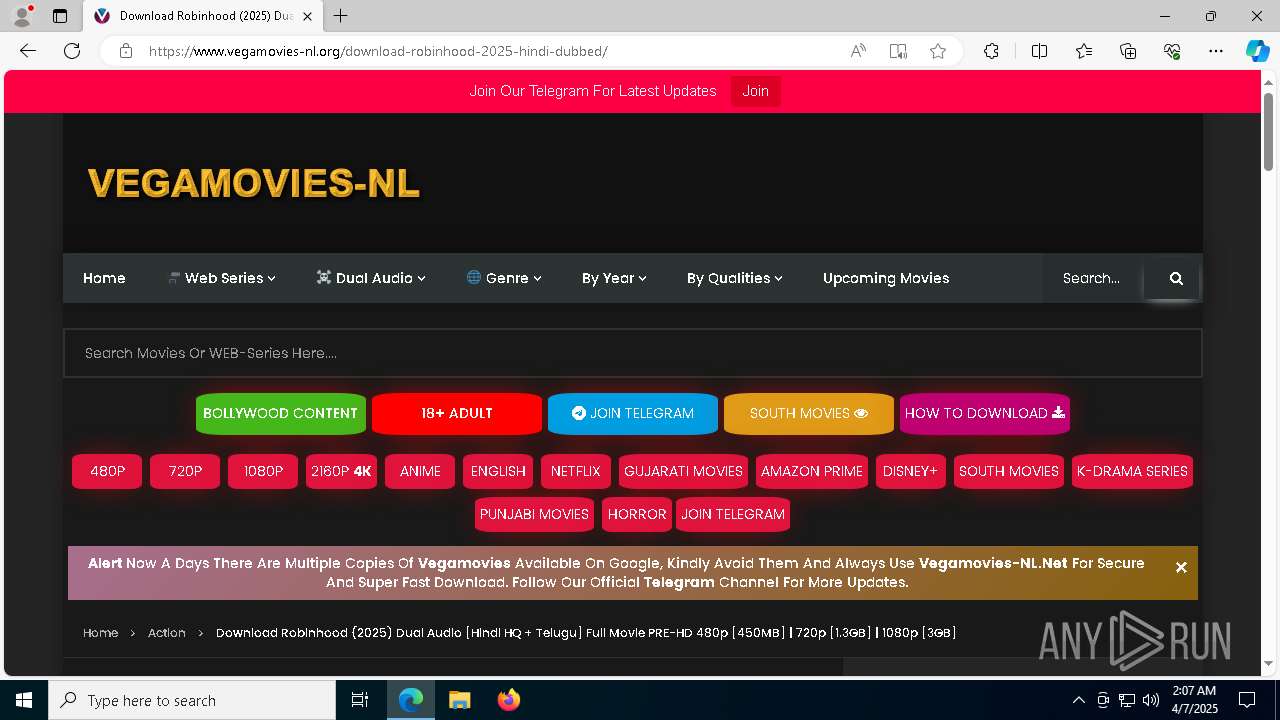The image size is (1280, 720).
Task: Open browser profile avatar icon
Action: coord(21,16)
